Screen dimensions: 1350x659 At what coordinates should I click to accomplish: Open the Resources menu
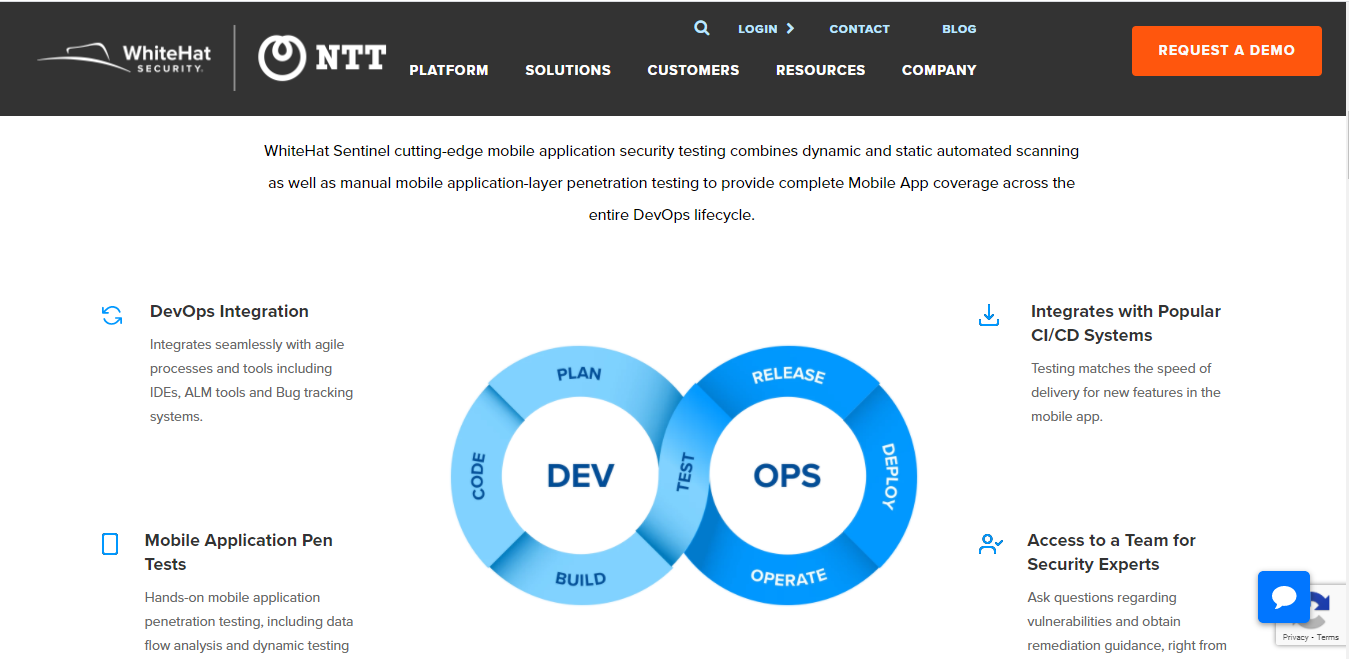pos(821,70)
